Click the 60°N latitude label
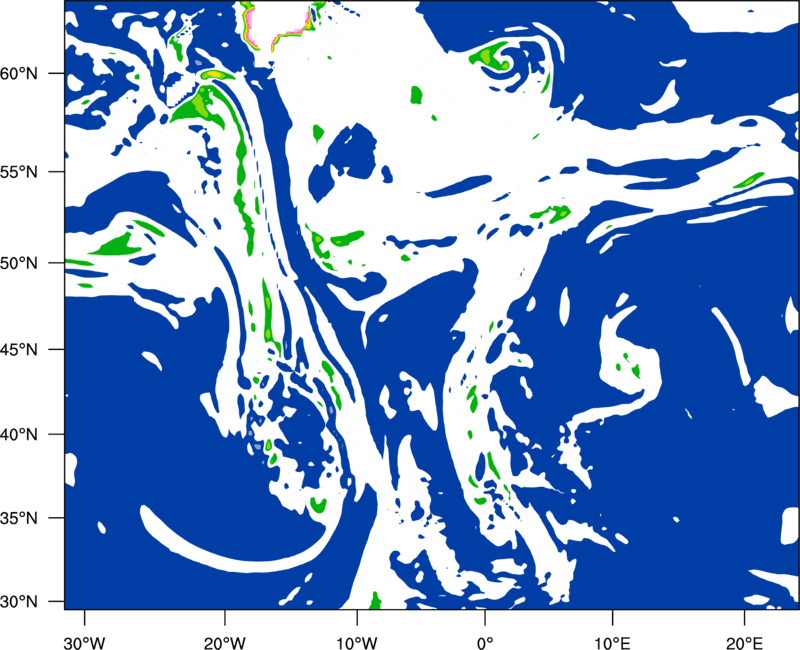800x650 pixels. coord(19,73)
